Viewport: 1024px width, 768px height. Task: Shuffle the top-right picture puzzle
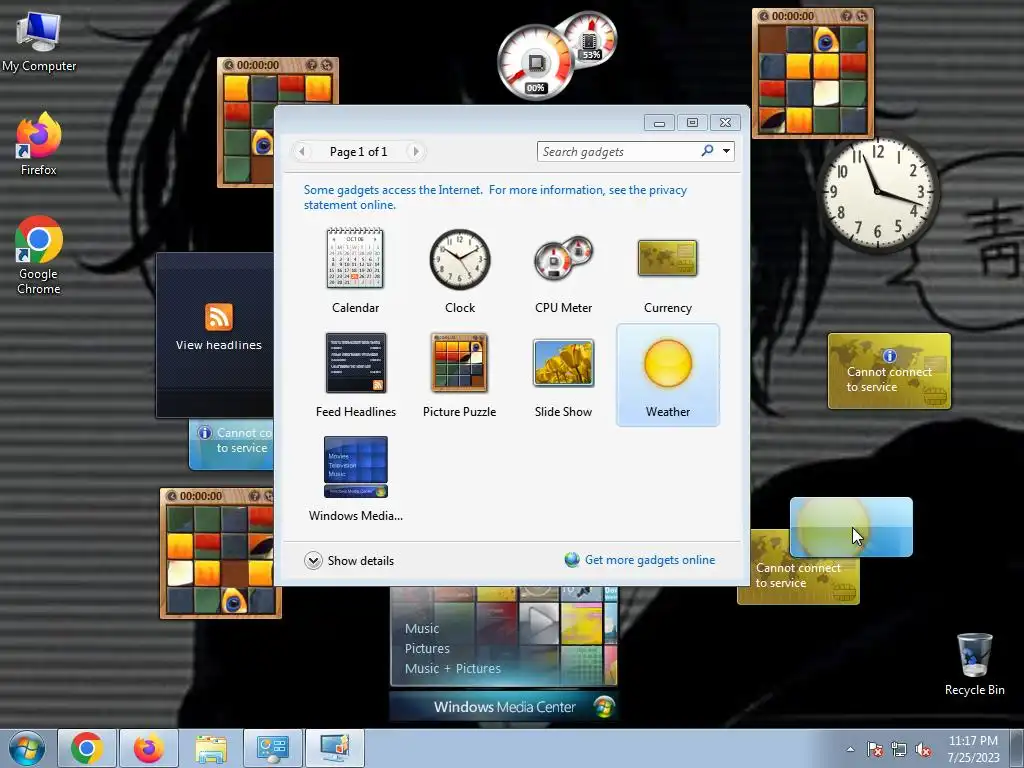pos(861,16)
